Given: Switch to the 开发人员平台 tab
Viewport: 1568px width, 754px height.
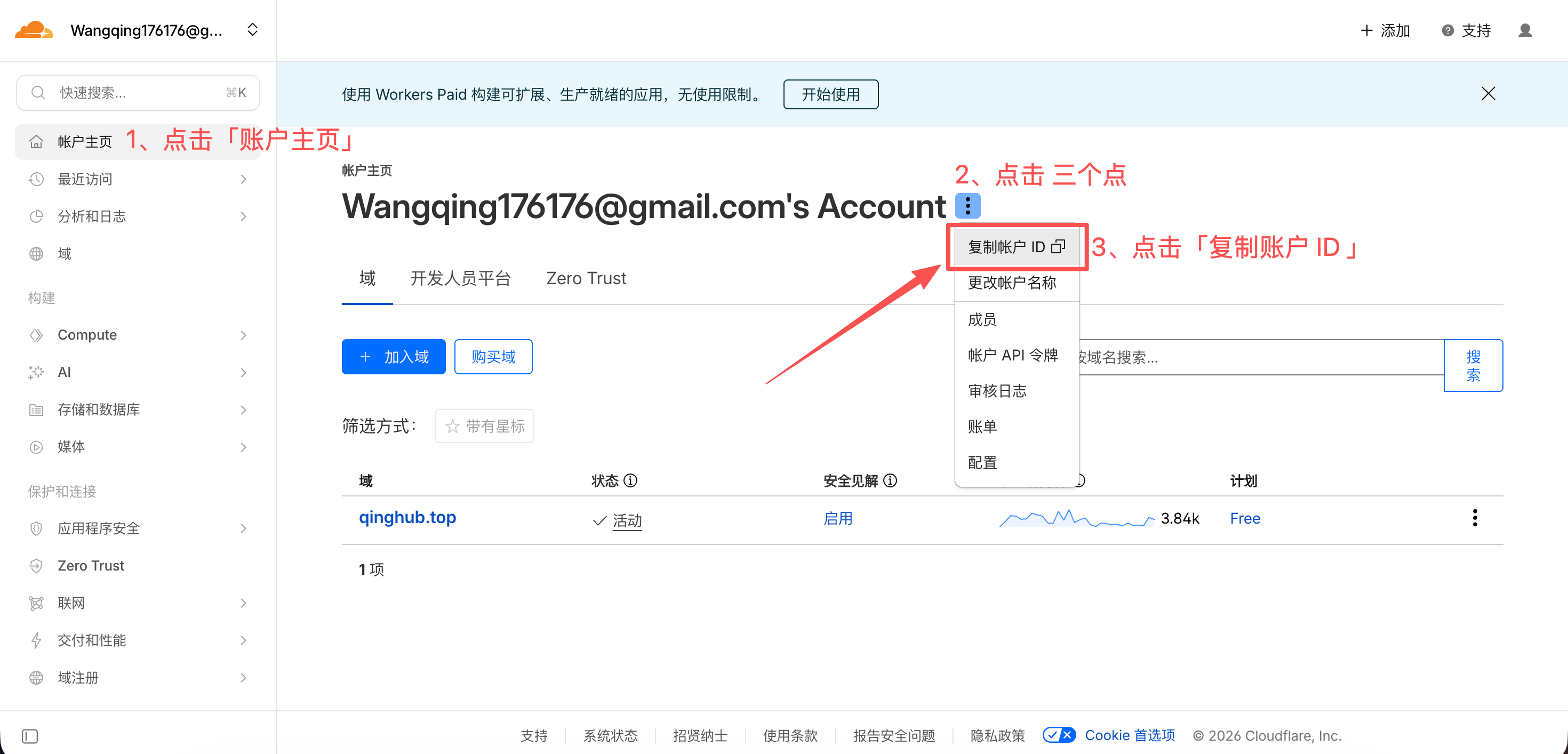Looking at the screenshot, I should pos(460,279).
